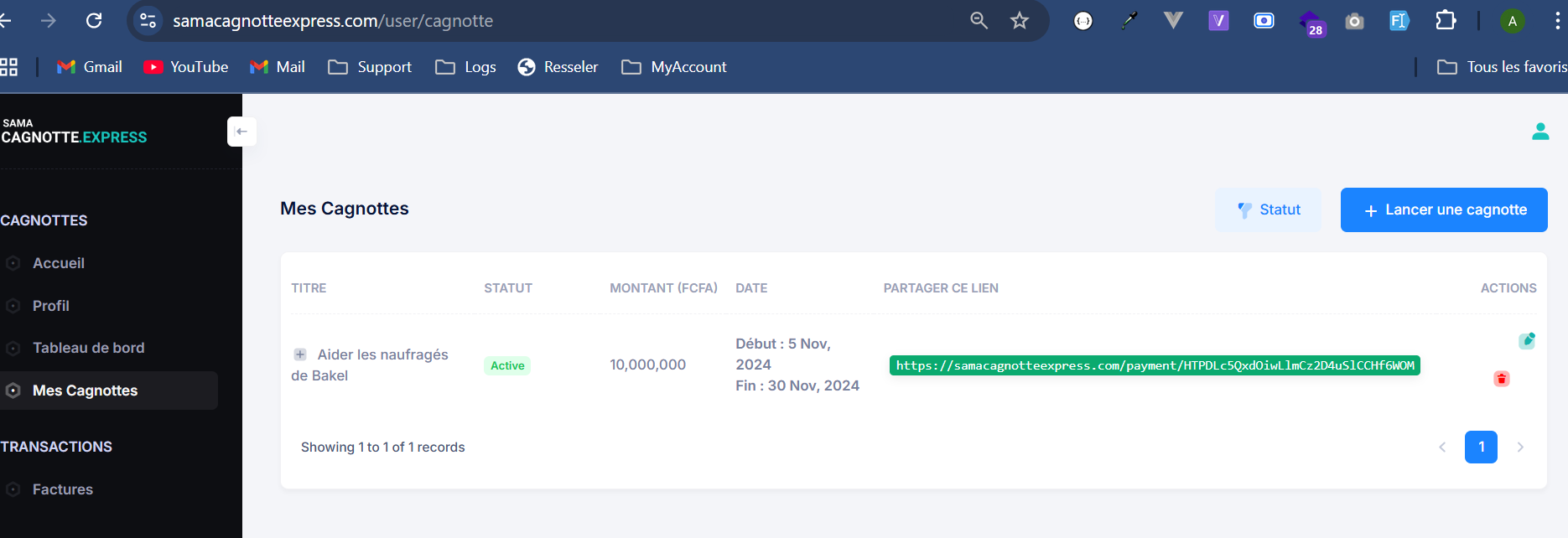This screenshot has width=1568, height=538.
Task: Open the YouTube bookmark
Action: click(186, 67)
